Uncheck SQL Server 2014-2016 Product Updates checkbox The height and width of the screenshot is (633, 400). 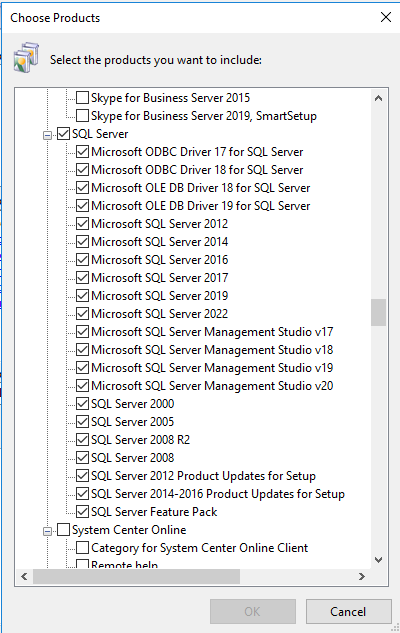82,494
